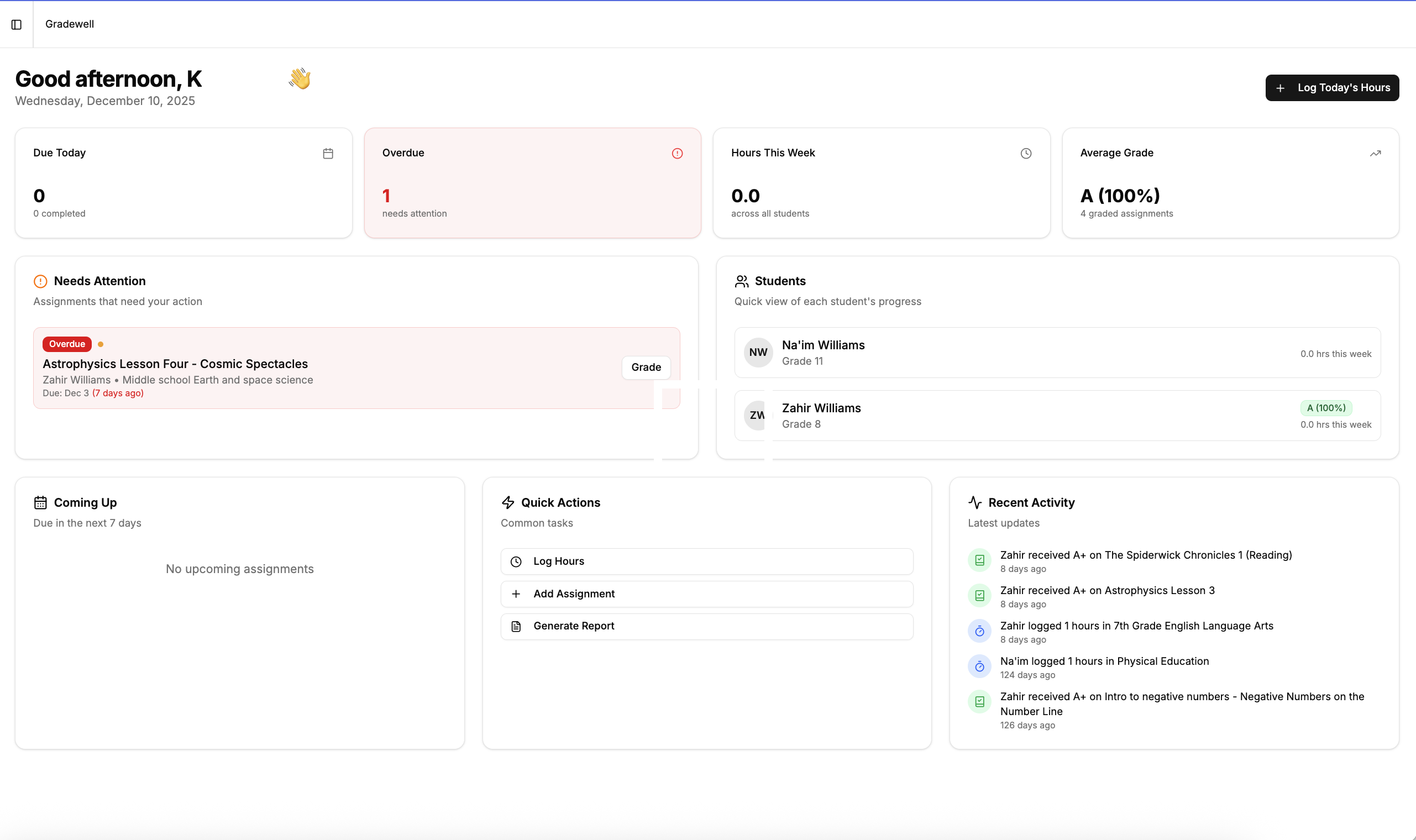Image resolution: width=1416 pixels, height=840 pixels.
Task: Click the clock icon on Hours This Week card
Action: 1026,153
